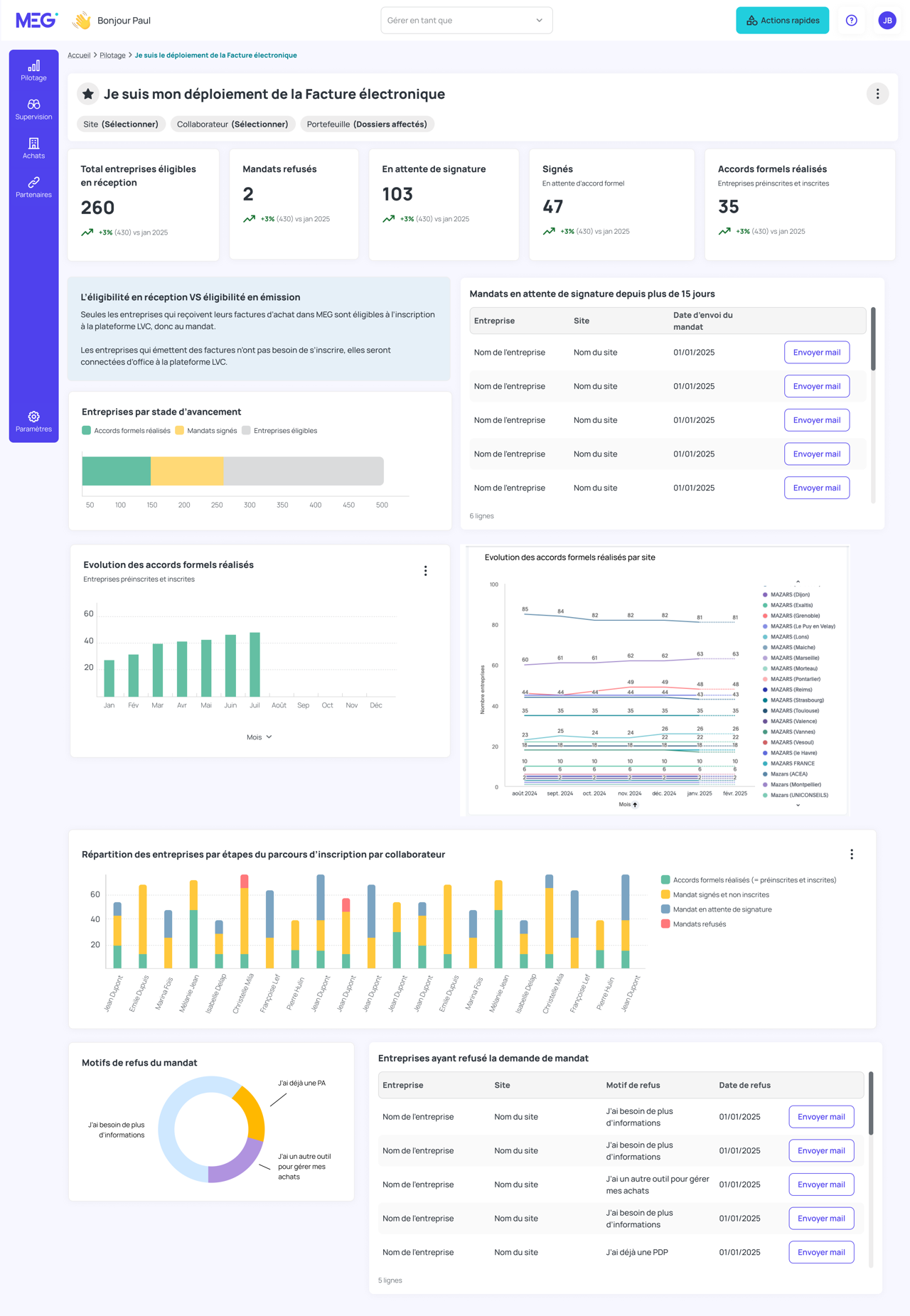Open the Mois period dropdown under bar chart

[259, 737]
